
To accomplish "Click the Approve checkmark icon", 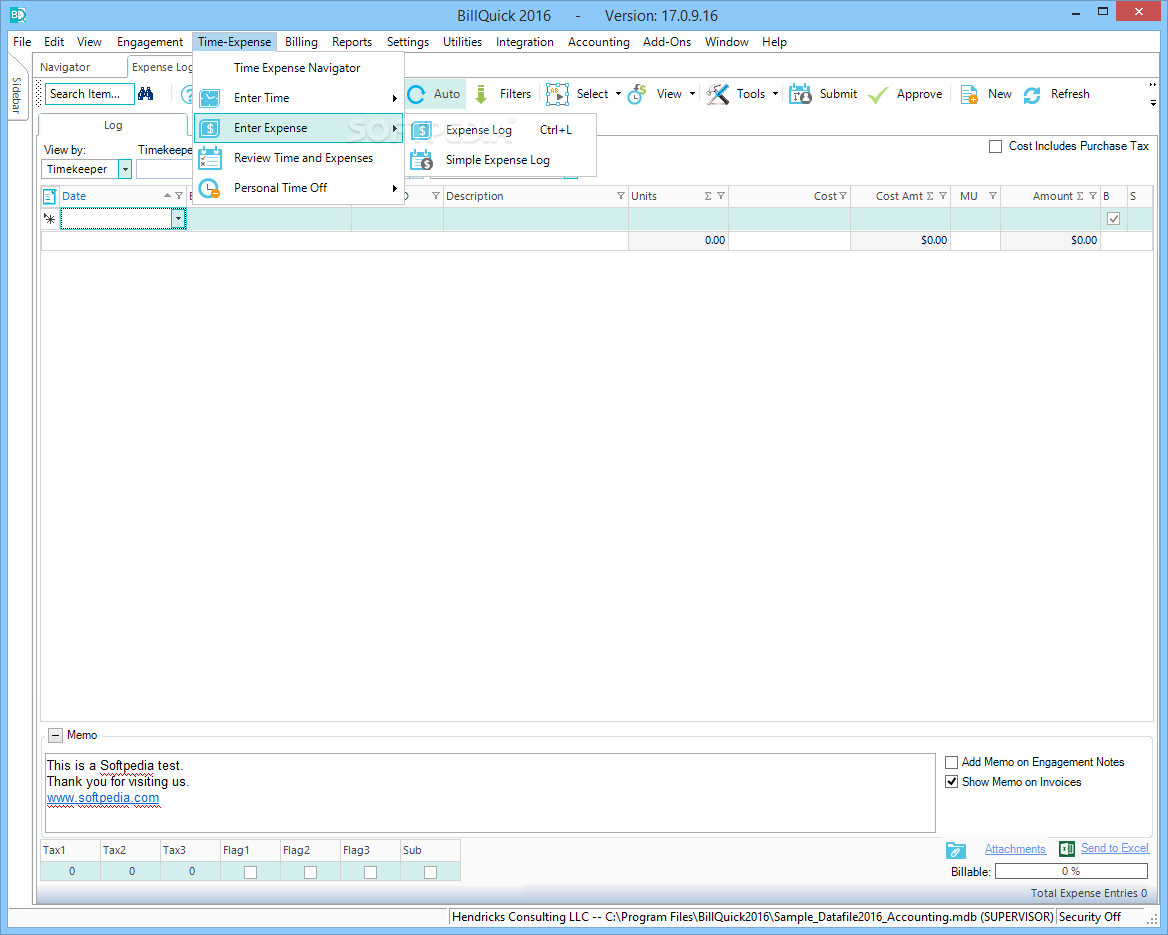I will 878,95.
